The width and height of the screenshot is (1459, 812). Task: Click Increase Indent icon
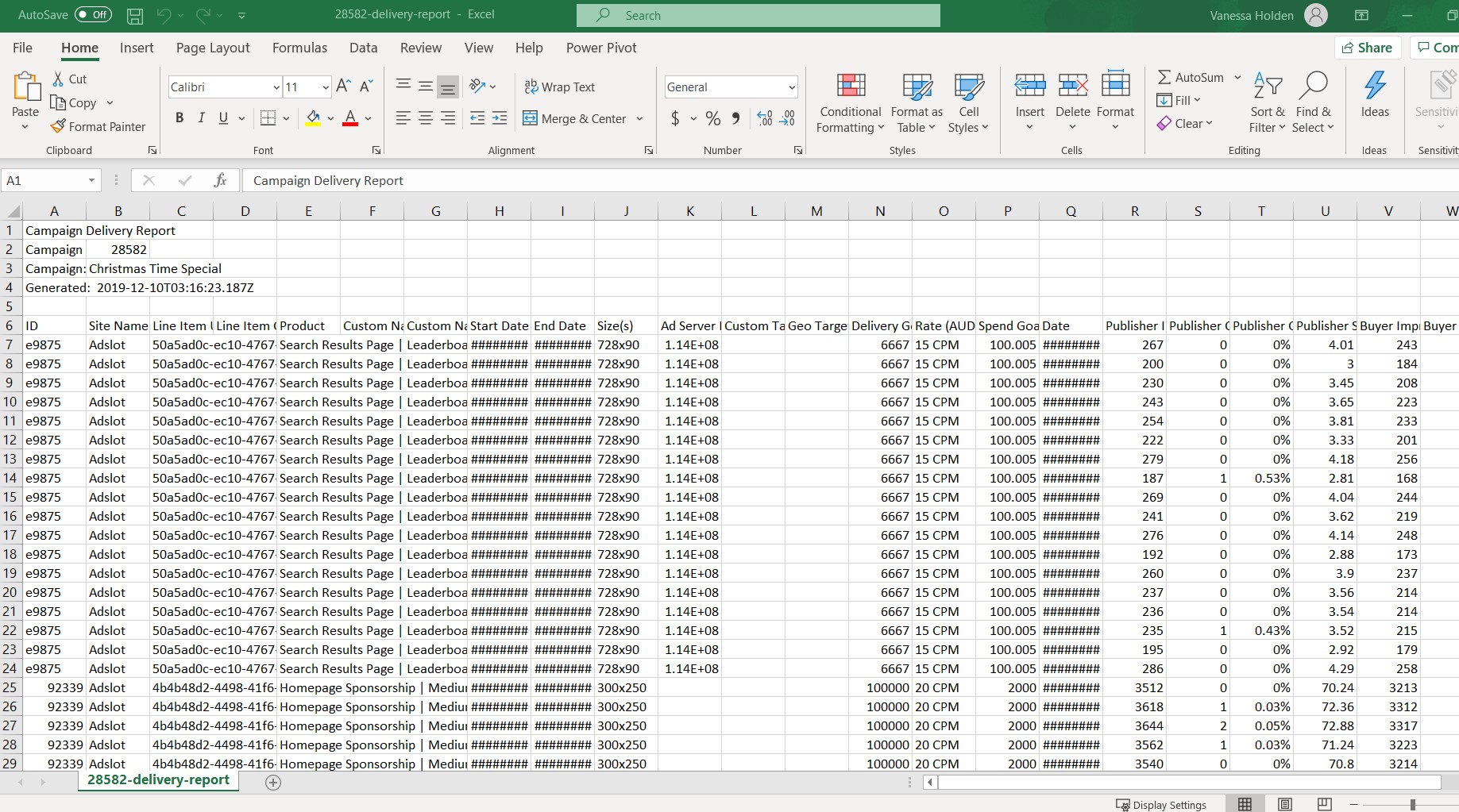[500, 118]
